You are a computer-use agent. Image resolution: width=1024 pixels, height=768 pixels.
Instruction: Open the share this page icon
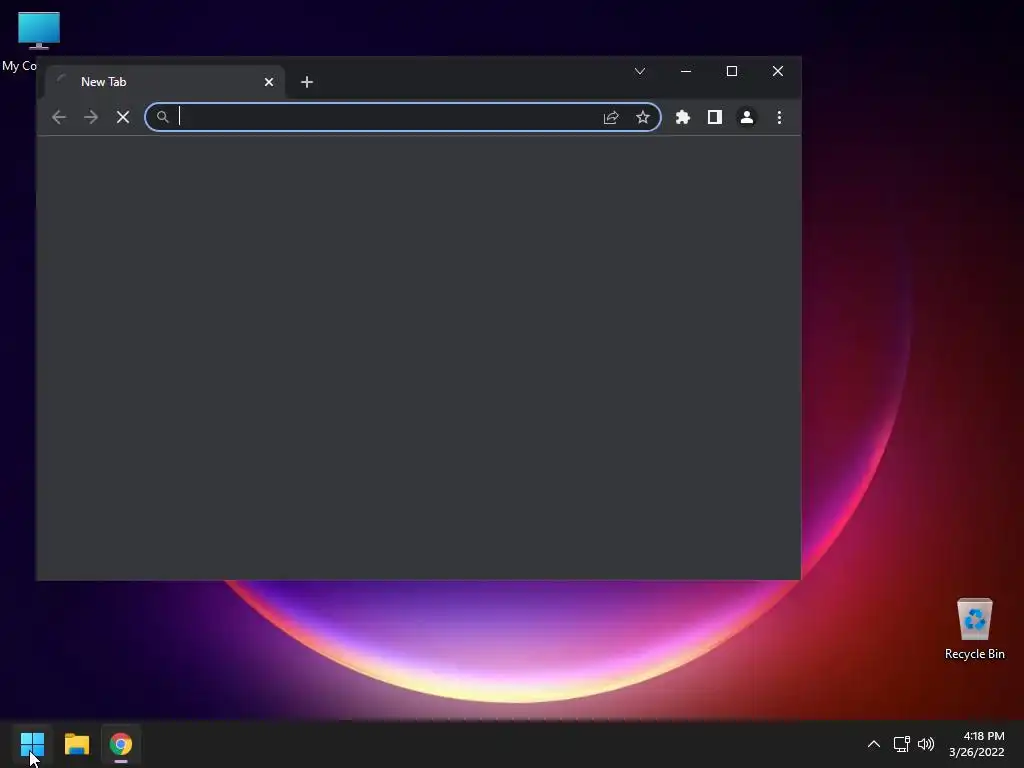[x=611, y=117]
